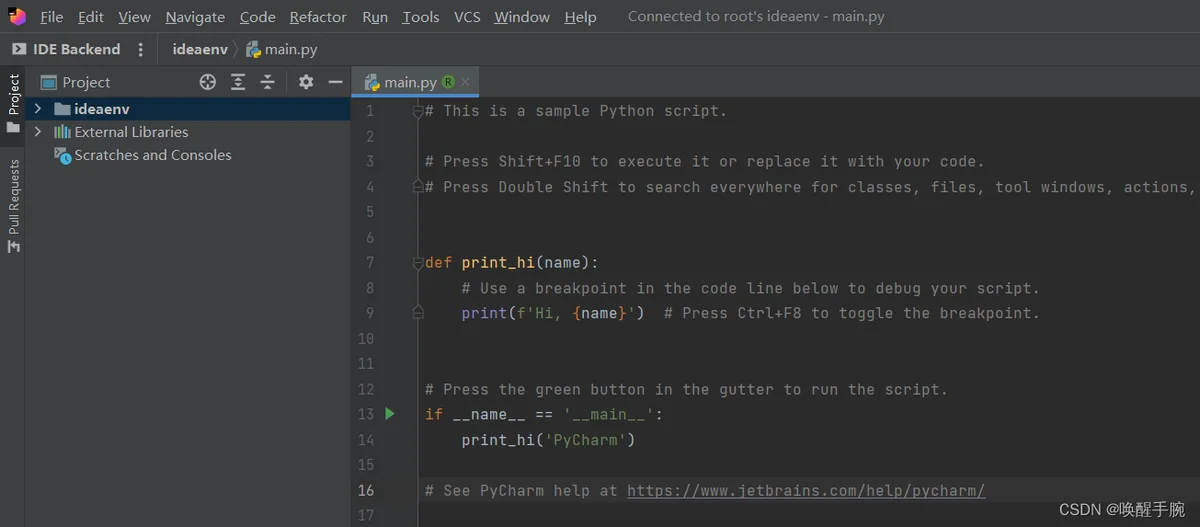1200x527 pixels.
Task: Click line number 9 in gutter
Action: (370, 313)
